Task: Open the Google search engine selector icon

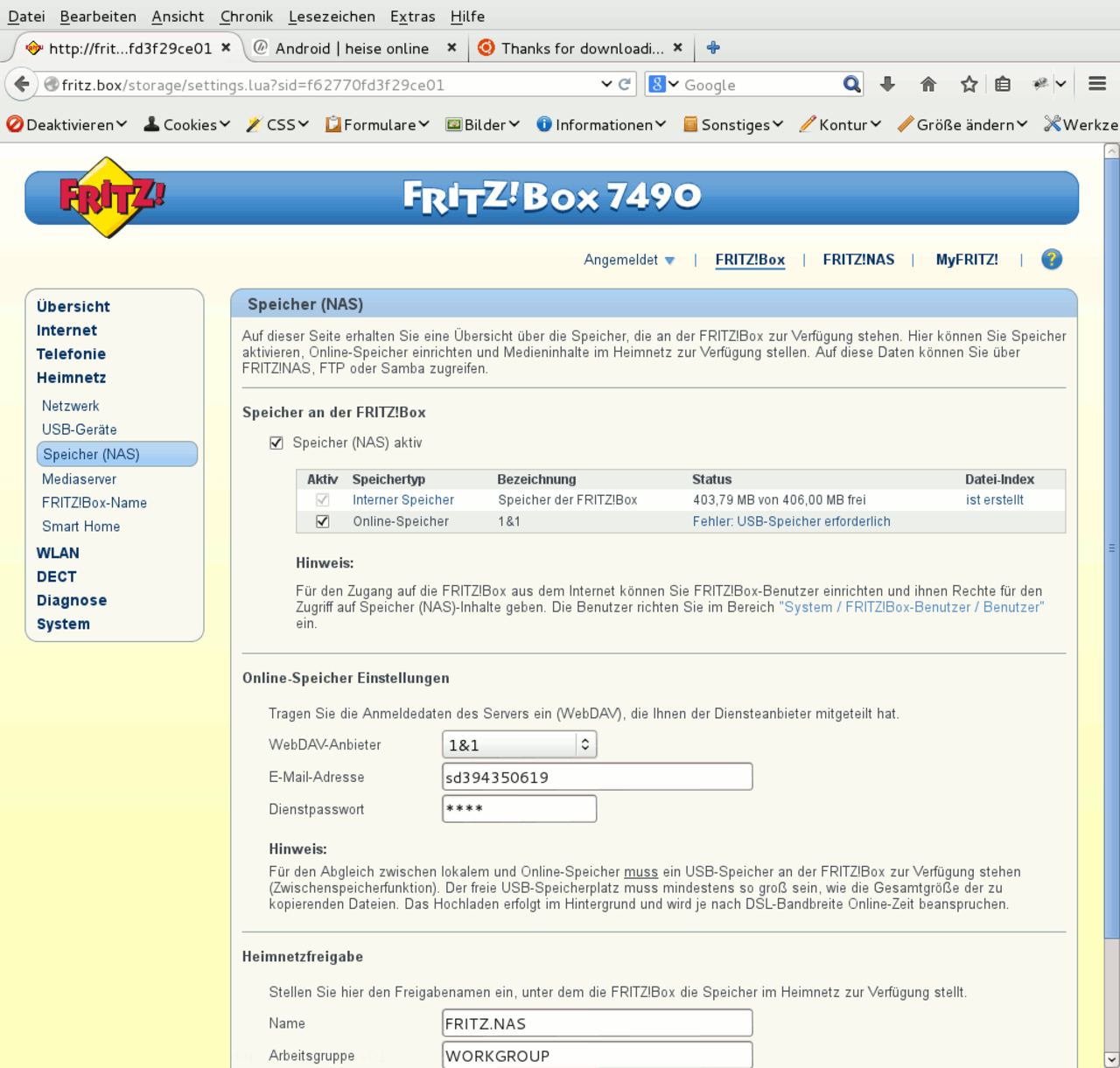Action: [664, 84]
